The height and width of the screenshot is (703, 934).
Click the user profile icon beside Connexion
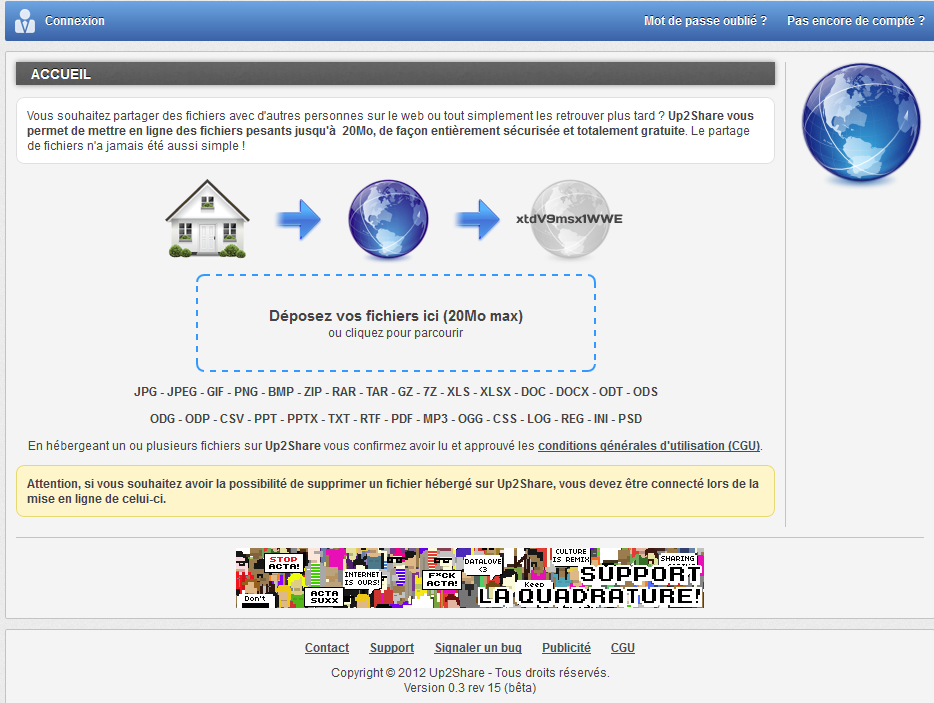click(25, 20)
